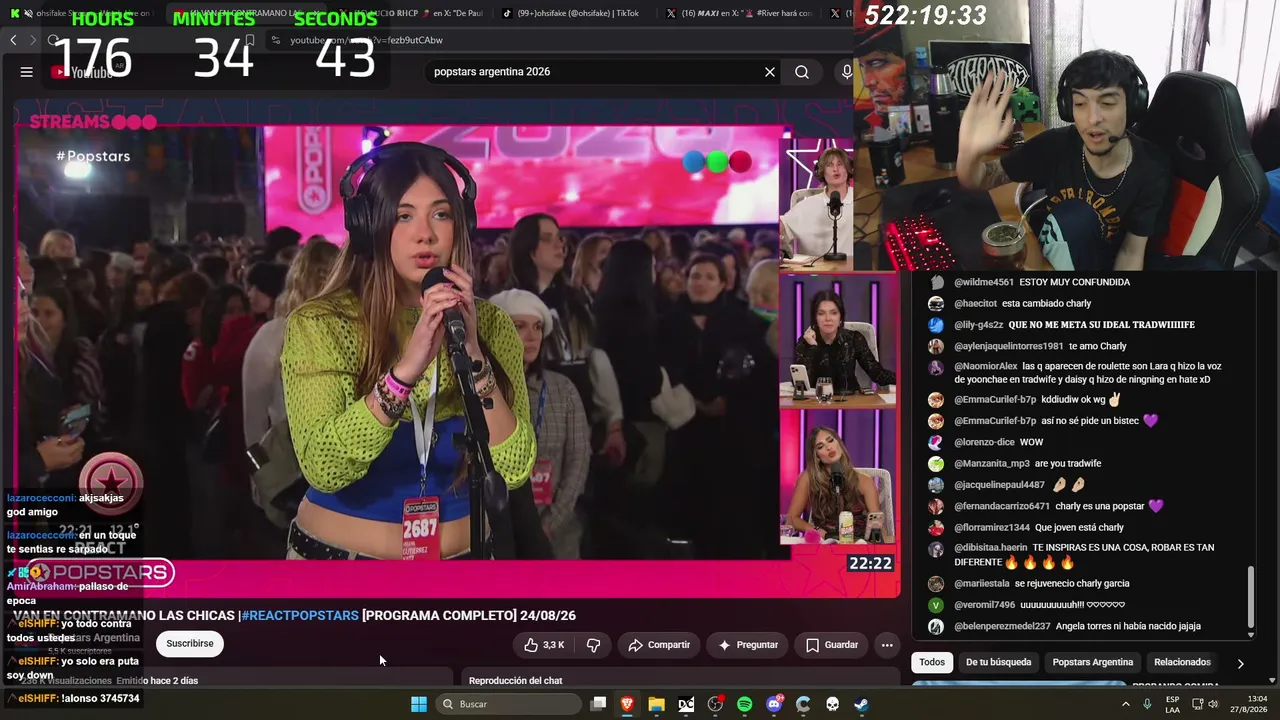Go back with the browser back arrow

pyautogui.click(x=13, y=40)
